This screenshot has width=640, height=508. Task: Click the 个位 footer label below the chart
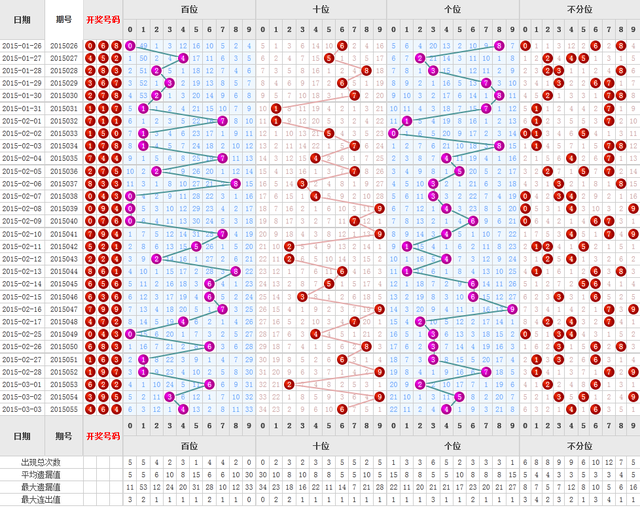pos(453,446)
